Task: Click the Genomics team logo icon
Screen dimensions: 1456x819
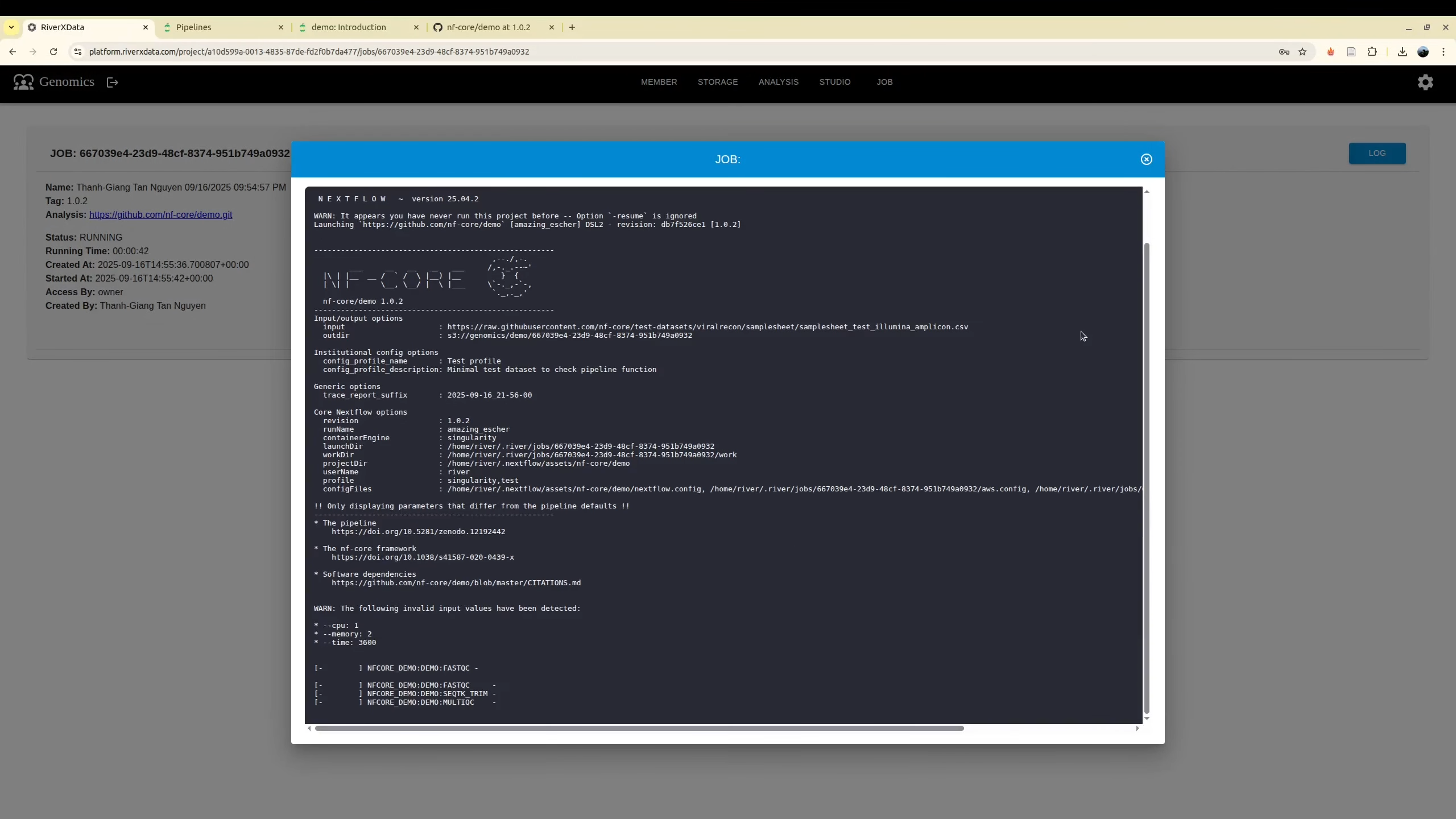Action: tap(23, 82)
